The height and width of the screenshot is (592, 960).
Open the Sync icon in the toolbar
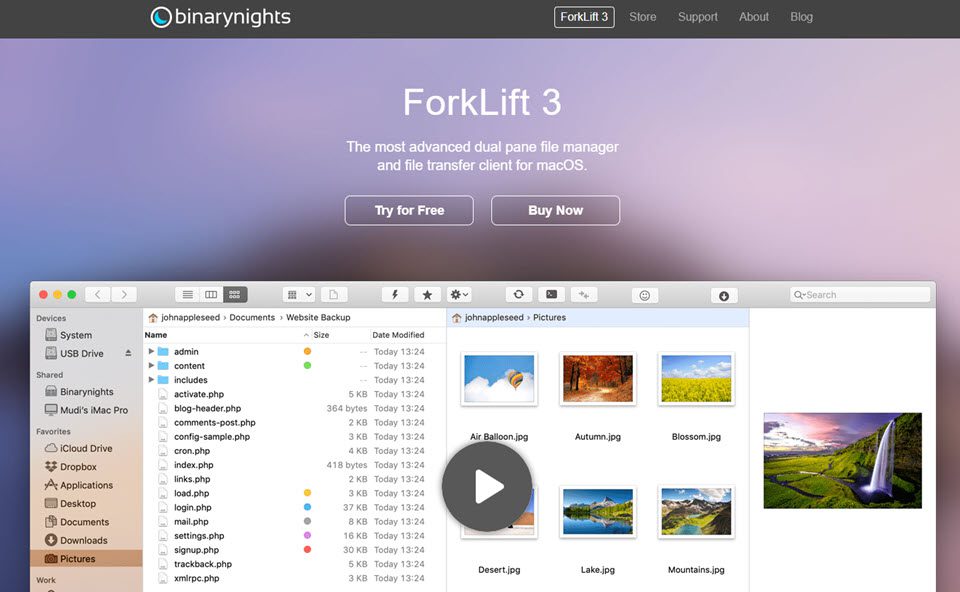coord(519,294)
